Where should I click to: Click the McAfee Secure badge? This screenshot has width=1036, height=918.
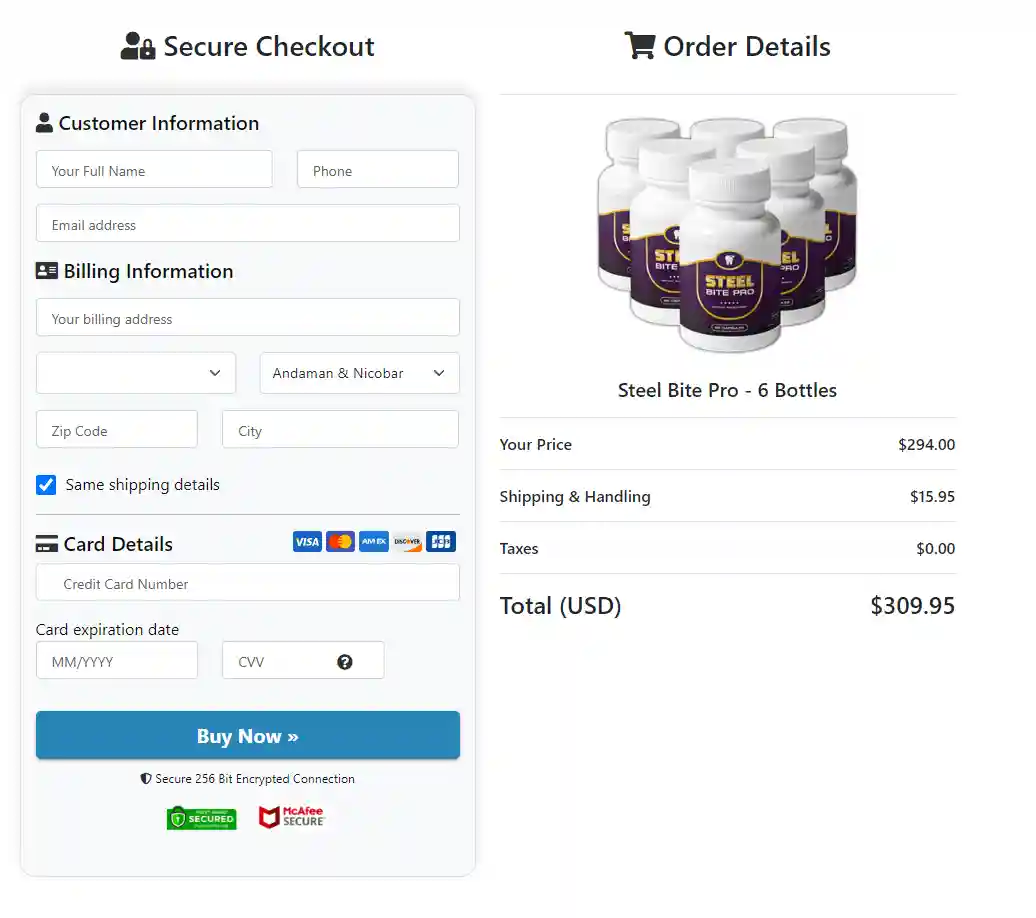point(292,817)
